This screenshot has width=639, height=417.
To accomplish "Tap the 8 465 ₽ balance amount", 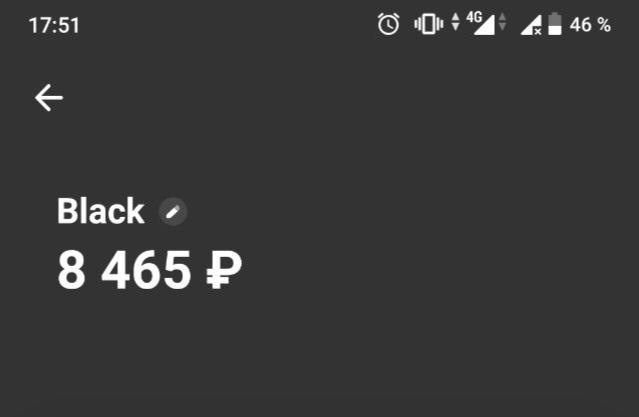I will 150,269.
